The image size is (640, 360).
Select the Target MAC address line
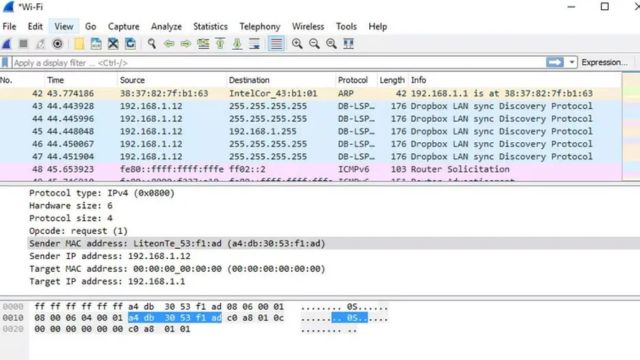coord(177,269)
